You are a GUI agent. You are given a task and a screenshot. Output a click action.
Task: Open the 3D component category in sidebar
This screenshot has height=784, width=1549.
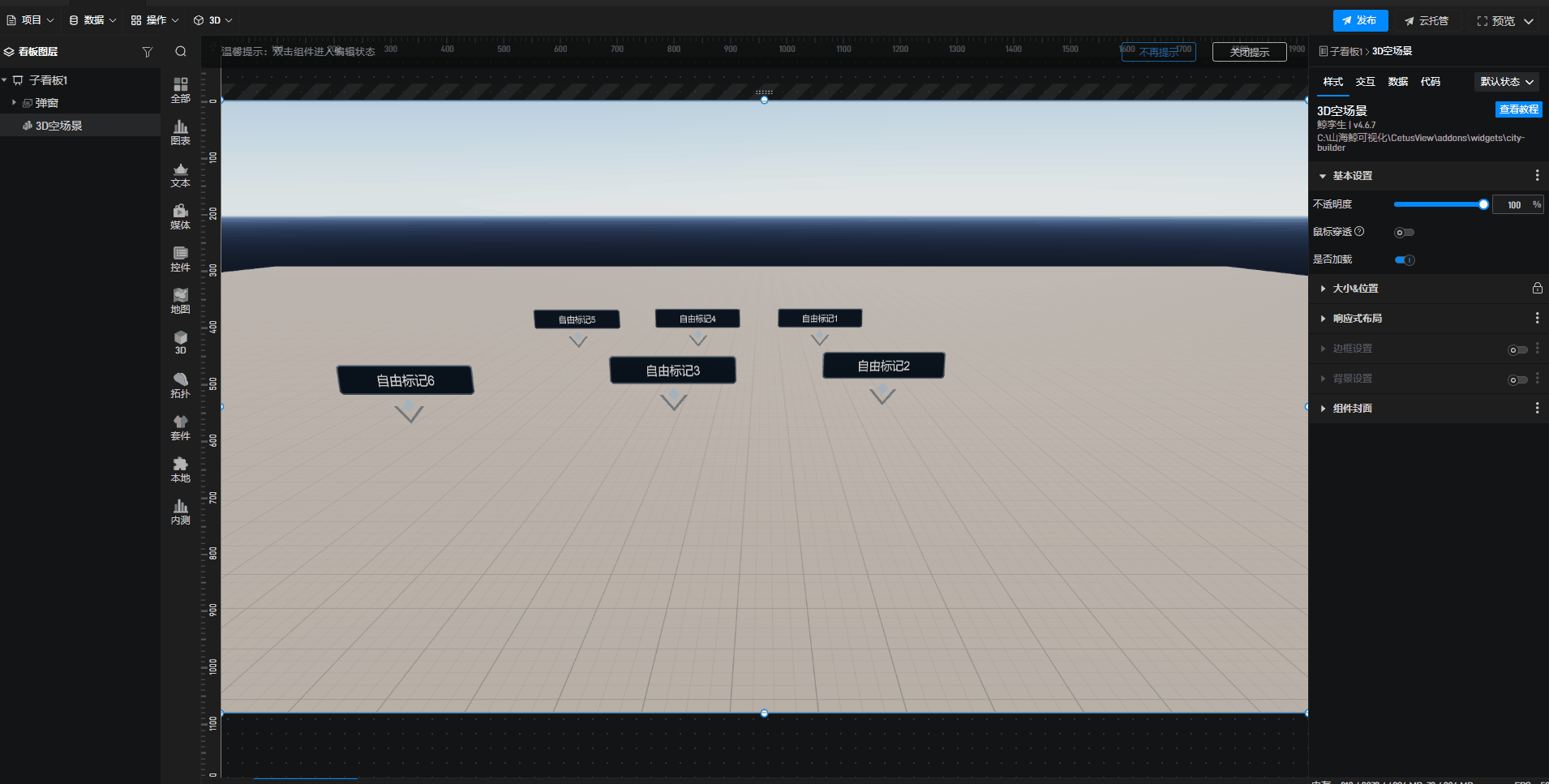point(180,342)
